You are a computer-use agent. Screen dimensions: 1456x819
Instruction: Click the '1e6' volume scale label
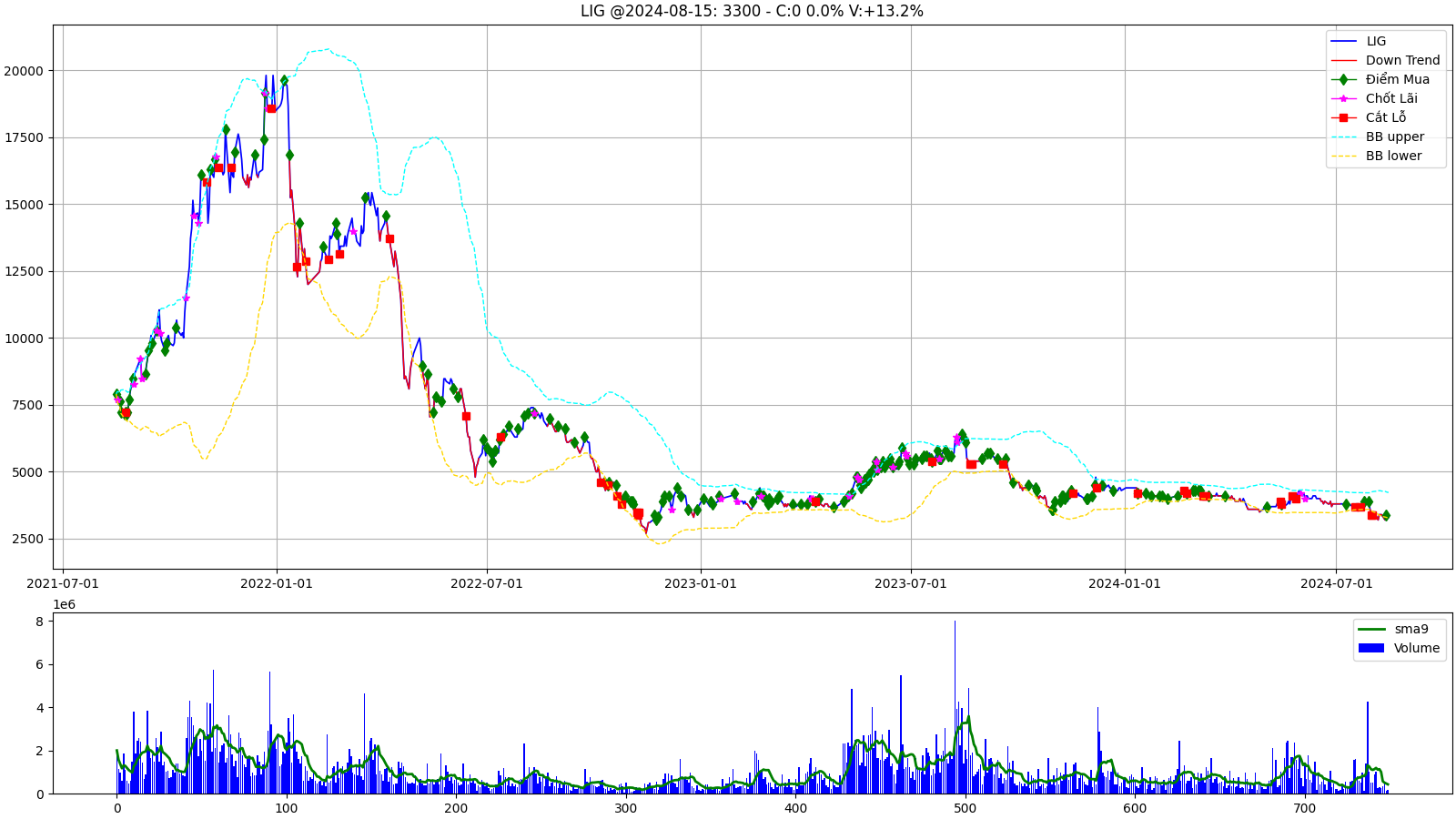pos(65,604)
